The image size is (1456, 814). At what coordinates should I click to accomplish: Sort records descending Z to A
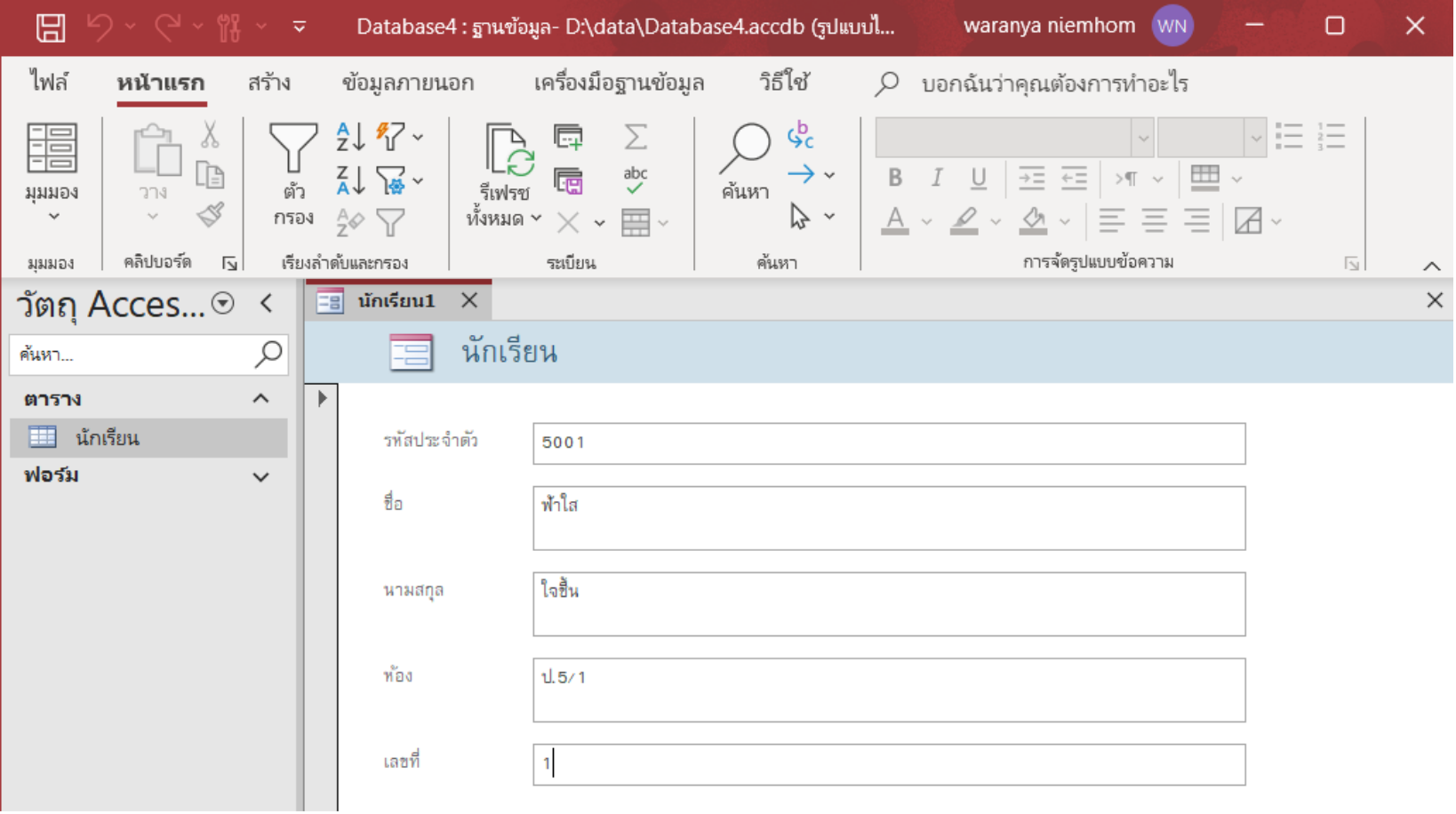pos(350,179)
